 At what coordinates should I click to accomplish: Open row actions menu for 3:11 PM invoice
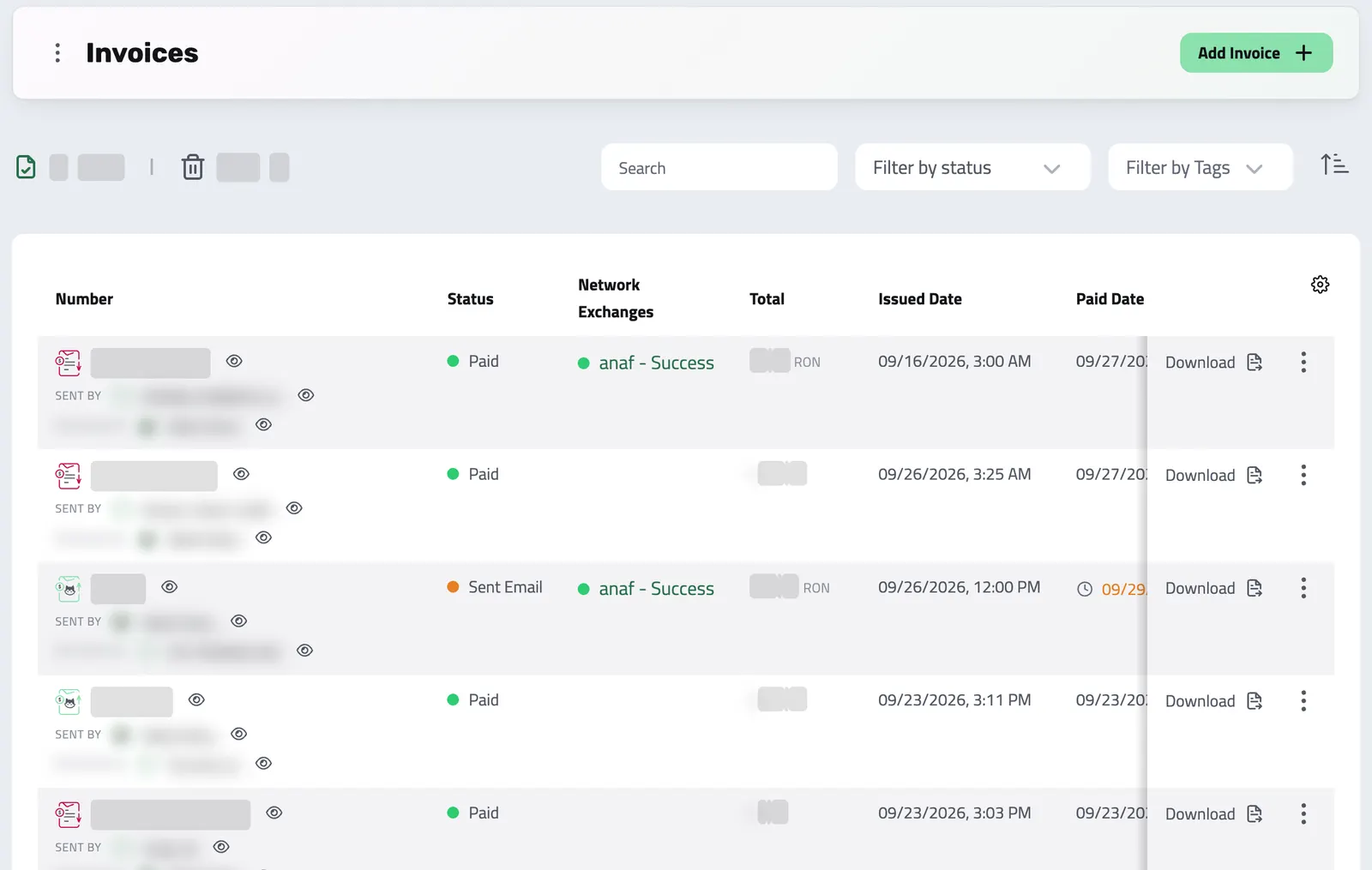pos(1303,702)
